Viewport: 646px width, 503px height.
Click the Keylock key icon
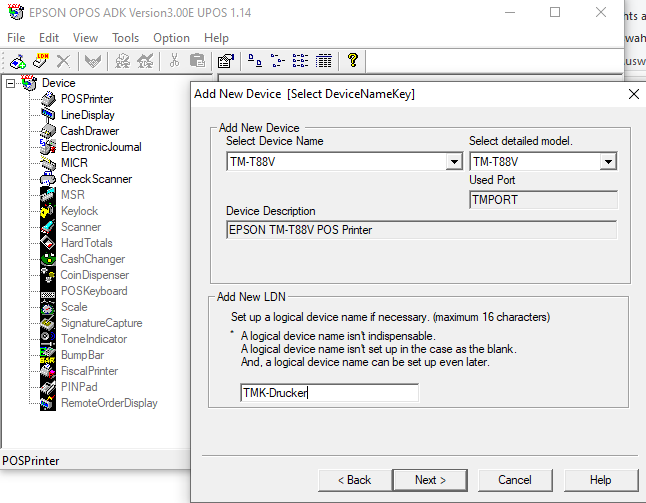(48, 211)
